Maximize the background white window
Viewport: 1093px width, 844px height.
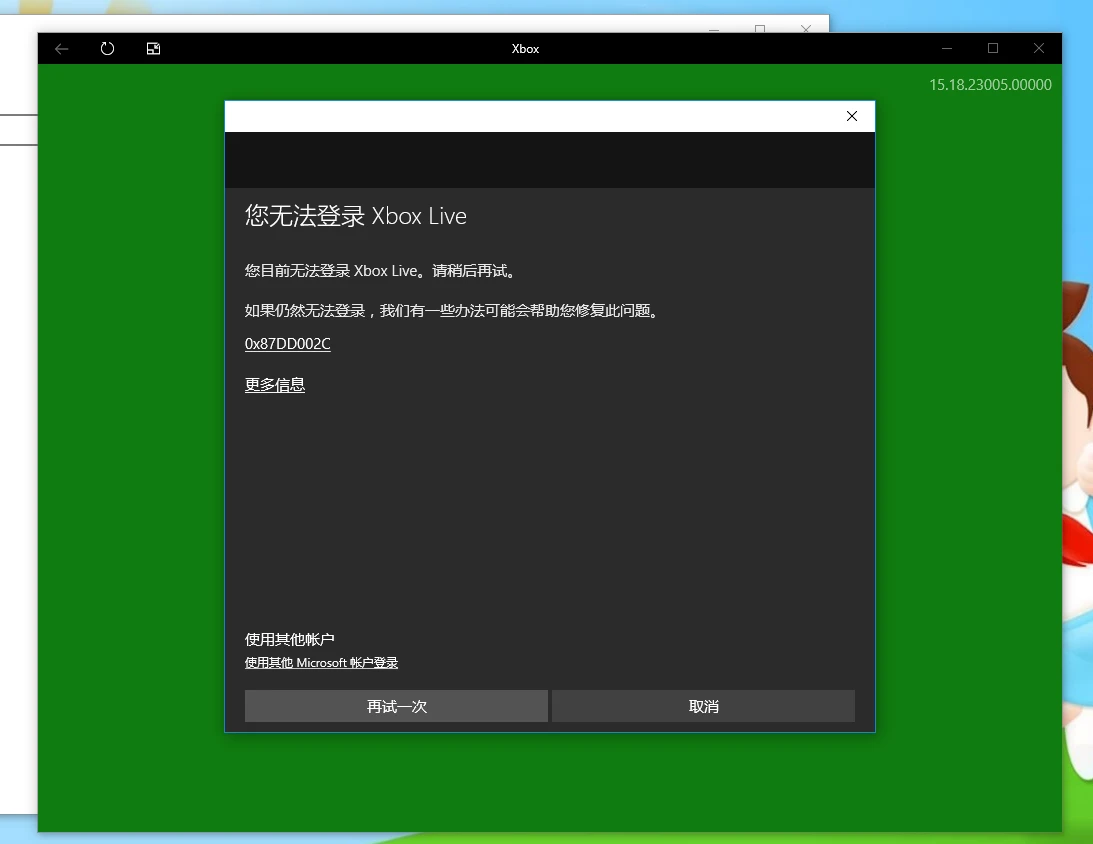click(760, 28)
